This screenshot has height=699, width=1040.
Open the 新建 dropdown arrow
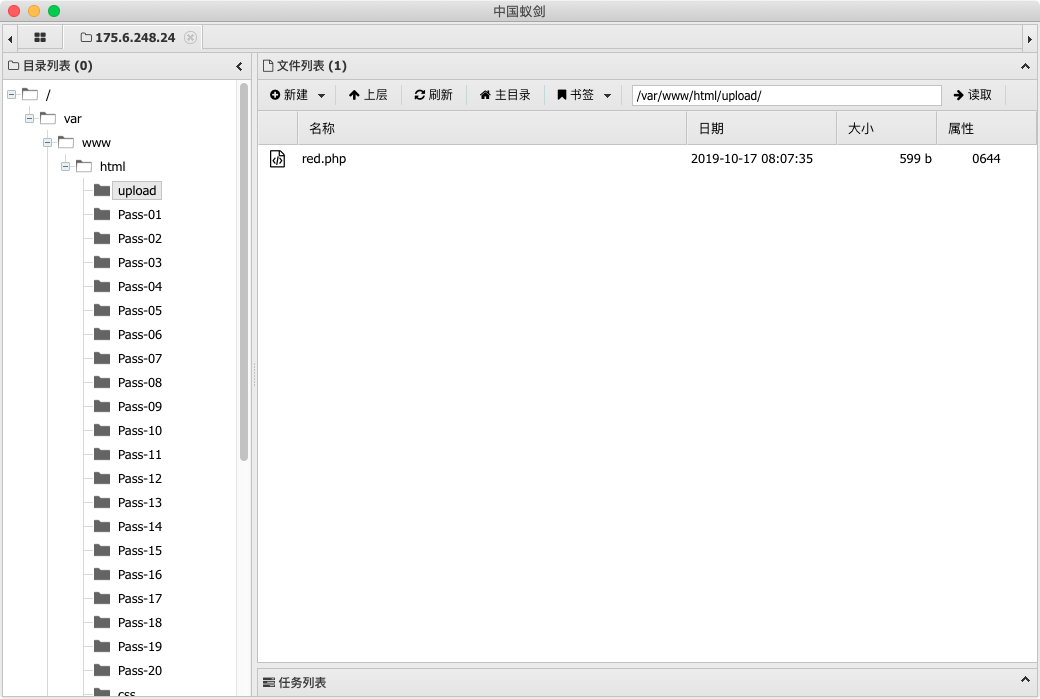pyautogui.click(x=321, y=95)
